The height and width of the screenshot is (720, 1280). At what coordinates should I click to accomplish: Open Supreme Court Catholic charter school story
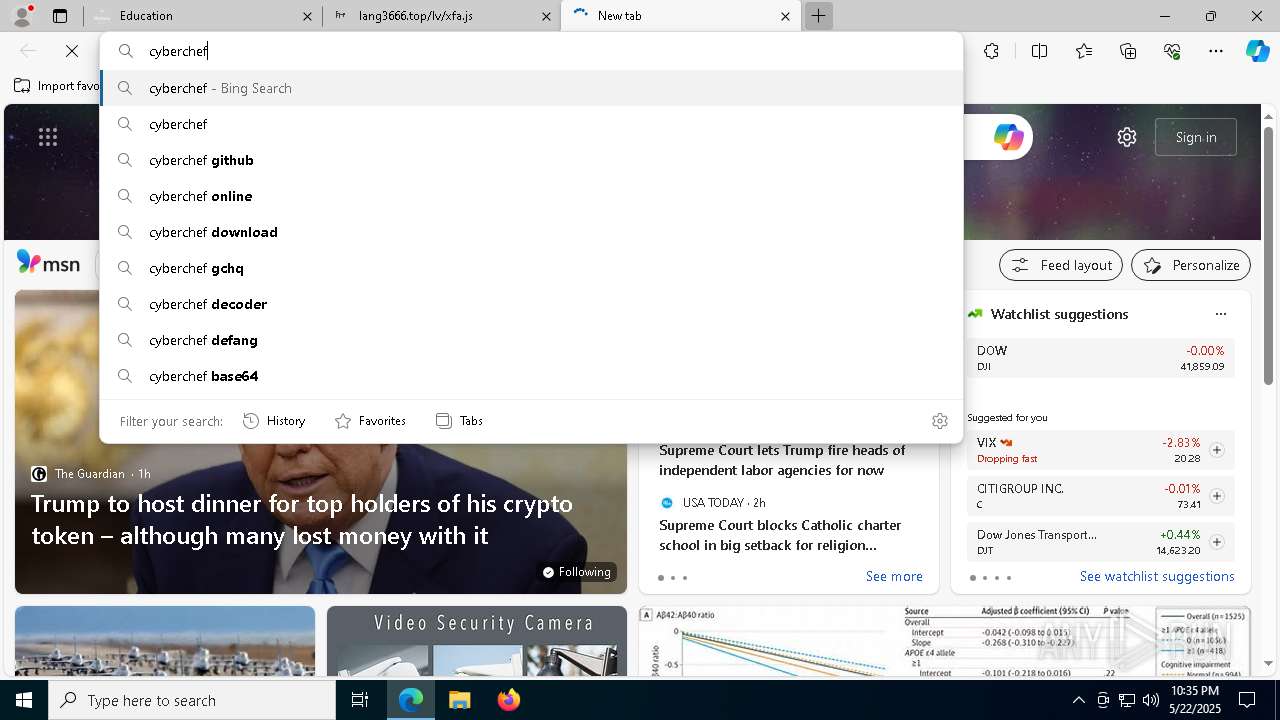[780, 535]
